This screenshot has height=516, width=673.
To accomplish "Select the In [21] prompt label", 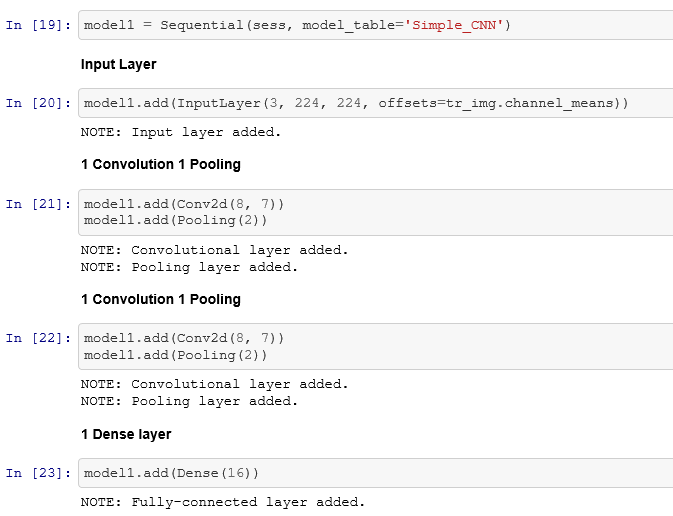I will [38, 204].
